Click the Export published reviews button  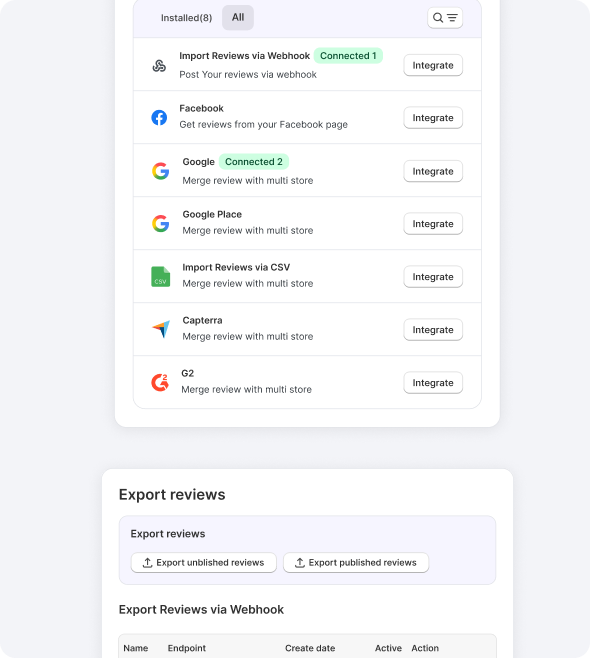(x=356, y=562)
